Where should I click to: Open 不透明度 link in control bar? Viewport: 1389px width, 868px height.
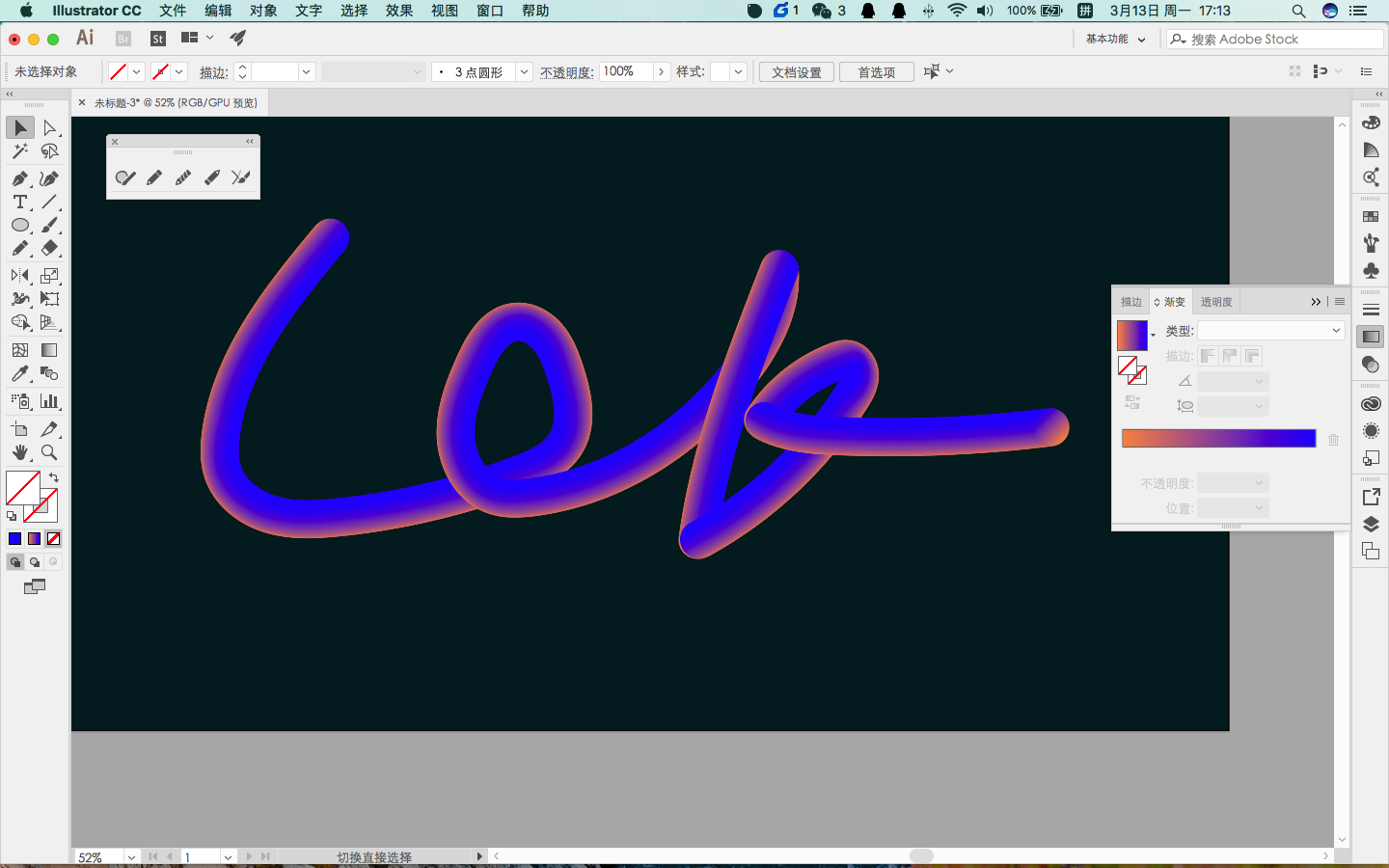[x=566, y=72]
